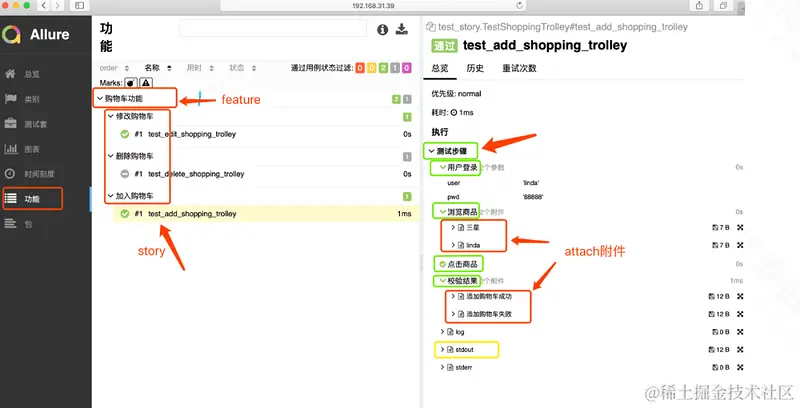
Task: Sort the tree by 名称 column
Action: click(x=158, y=68)
